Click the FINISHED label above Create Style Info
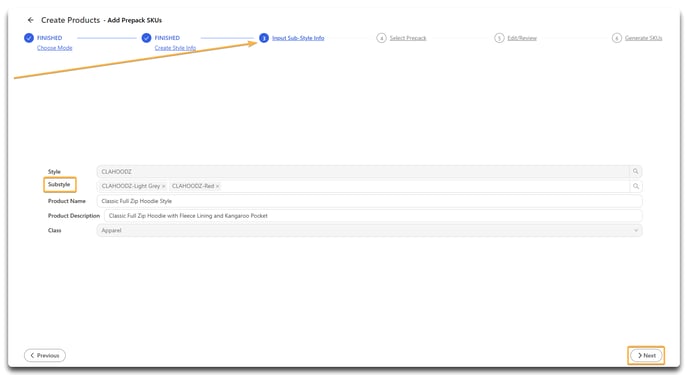The width and height of the screenshot is (688, 375). point(167,38)
